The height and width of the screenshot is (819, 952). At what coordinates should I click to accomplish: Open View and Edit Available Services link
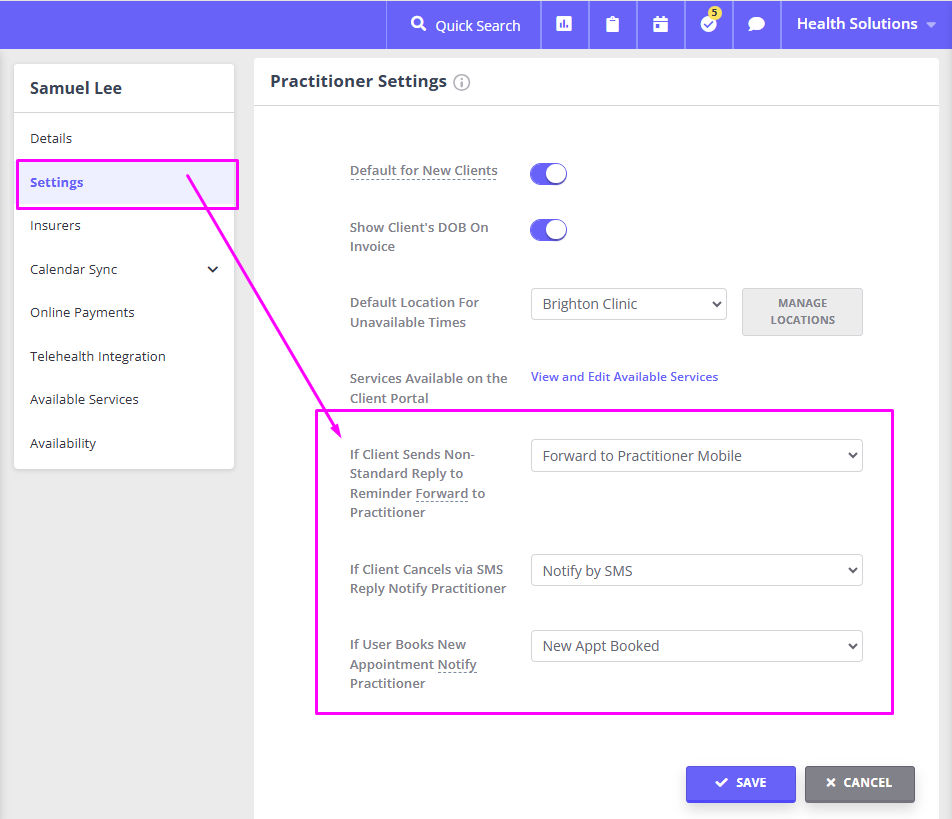point(624,376)
